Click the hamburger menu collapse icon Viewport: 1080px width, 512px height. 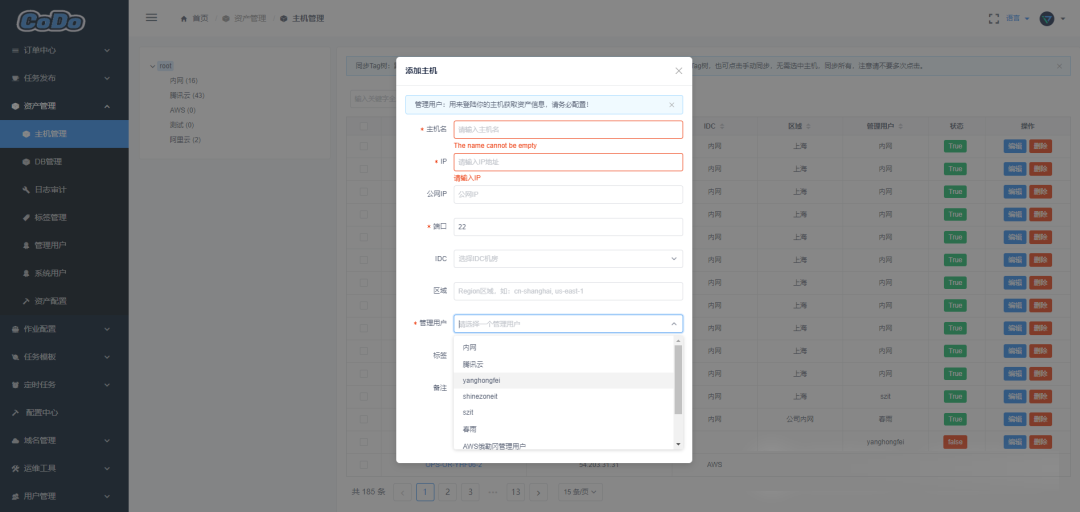(x=151, y=17)
